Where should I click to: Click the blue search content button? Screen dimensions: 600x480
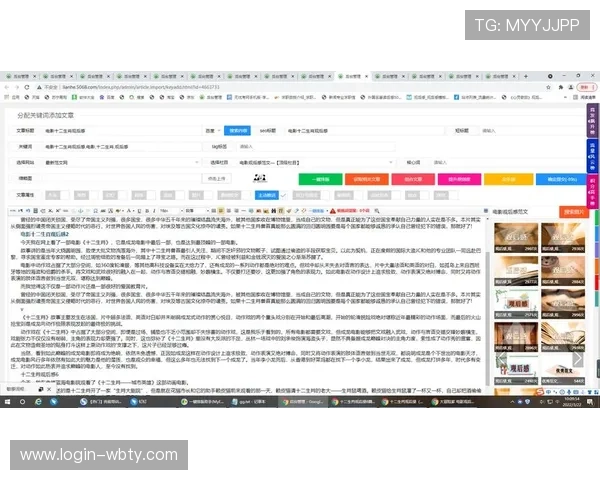[x=237, y=131]
